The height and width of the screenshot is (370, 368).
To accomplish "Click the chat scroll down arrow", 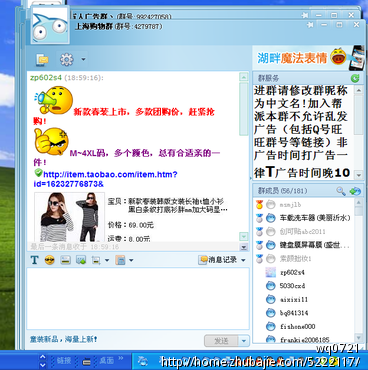I will point(244,236).
